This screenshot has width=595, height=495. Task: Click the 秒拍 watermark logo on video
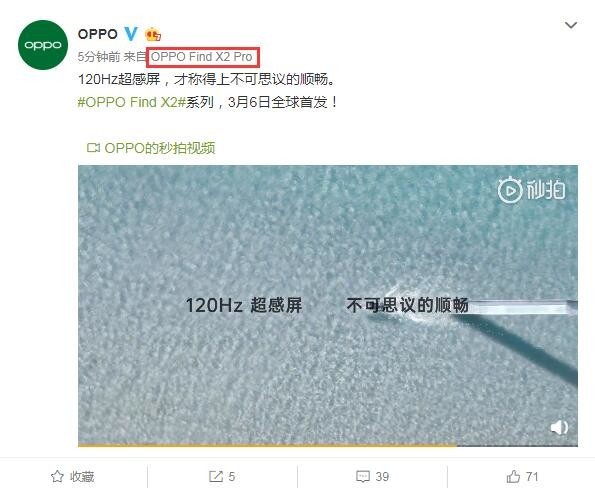531,190
